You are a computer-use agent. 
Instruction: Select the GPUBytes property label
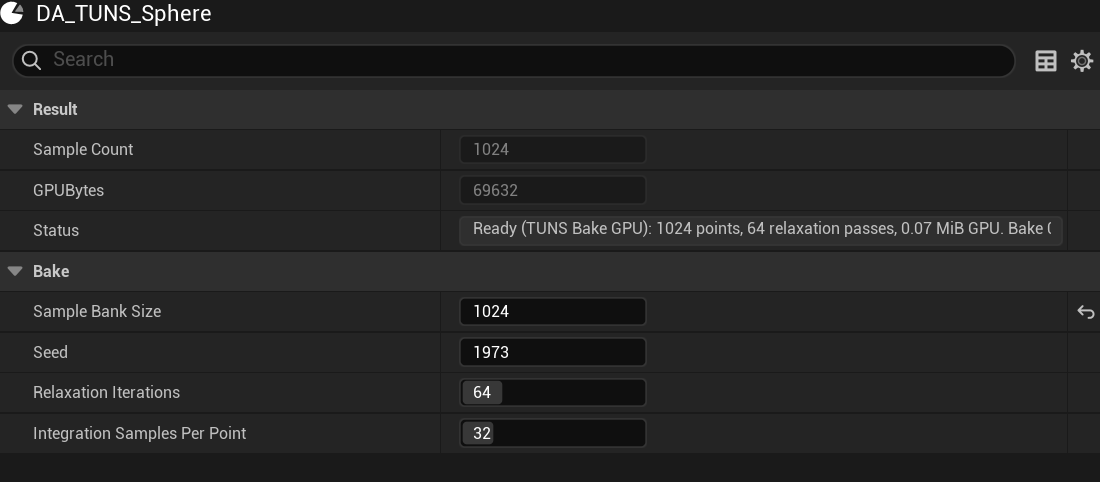[x=68, y=190]
